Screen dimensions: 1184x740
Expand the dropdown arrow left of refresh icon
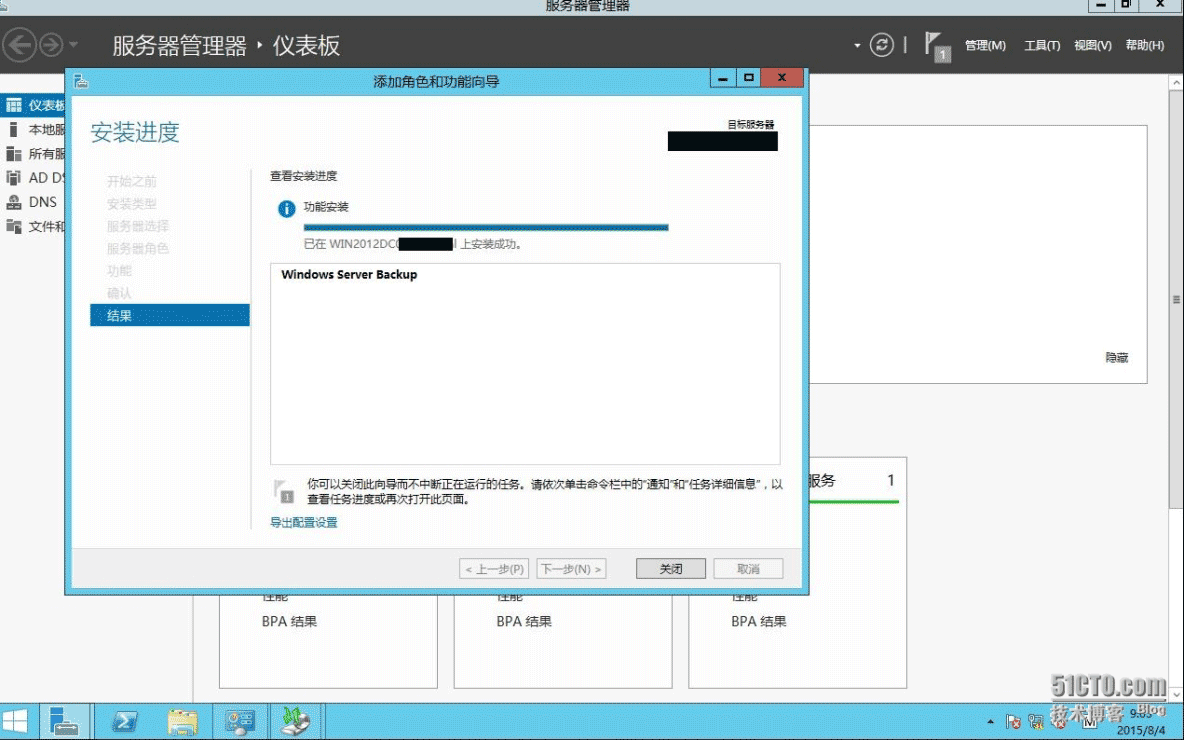pyautogui.click(x=857, y=45)
